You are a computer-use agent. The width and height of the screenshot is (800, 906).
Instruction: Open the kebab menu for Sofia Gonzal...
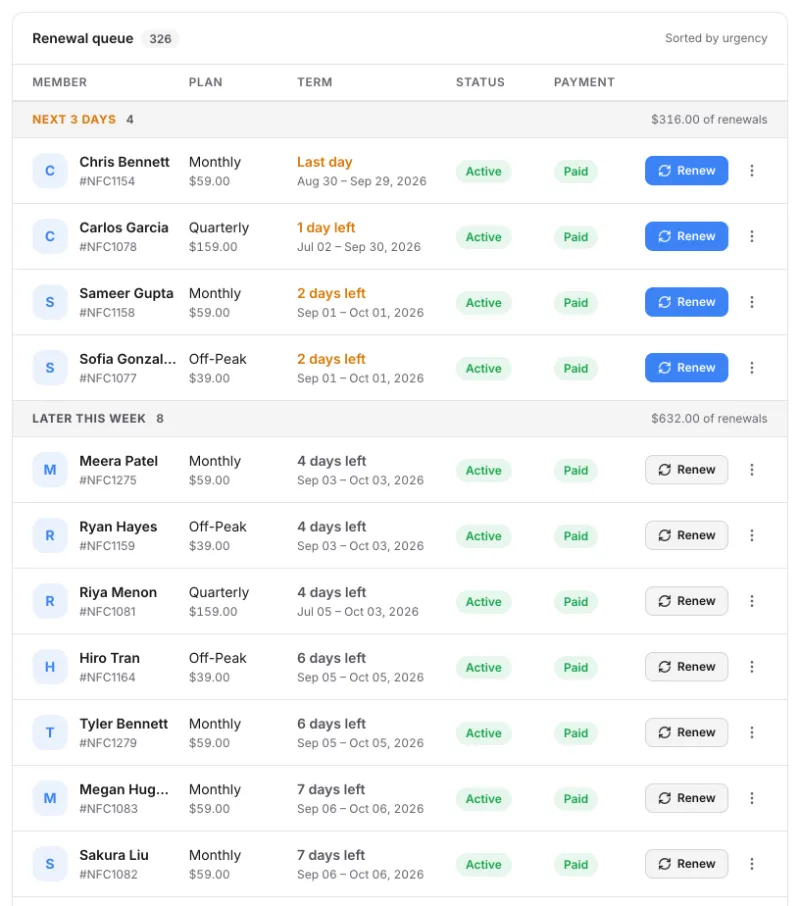751,367
